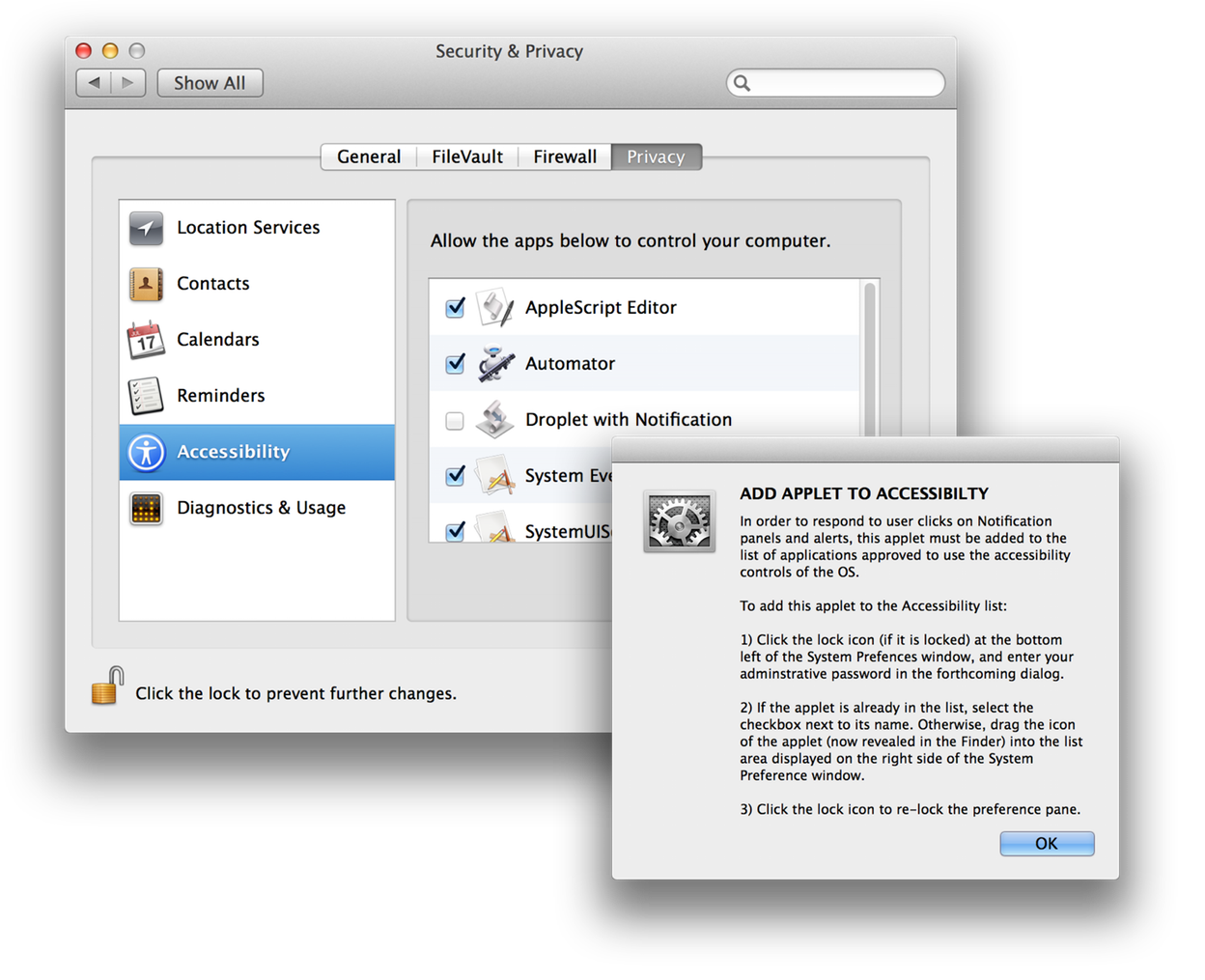Select Contacts in the privacy list
The height and width of the screenshot is (980, 1205).
257,284
